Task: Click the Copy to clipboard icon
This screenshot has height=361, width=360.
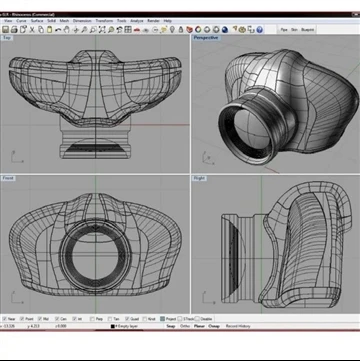Action: click(41, 29)
